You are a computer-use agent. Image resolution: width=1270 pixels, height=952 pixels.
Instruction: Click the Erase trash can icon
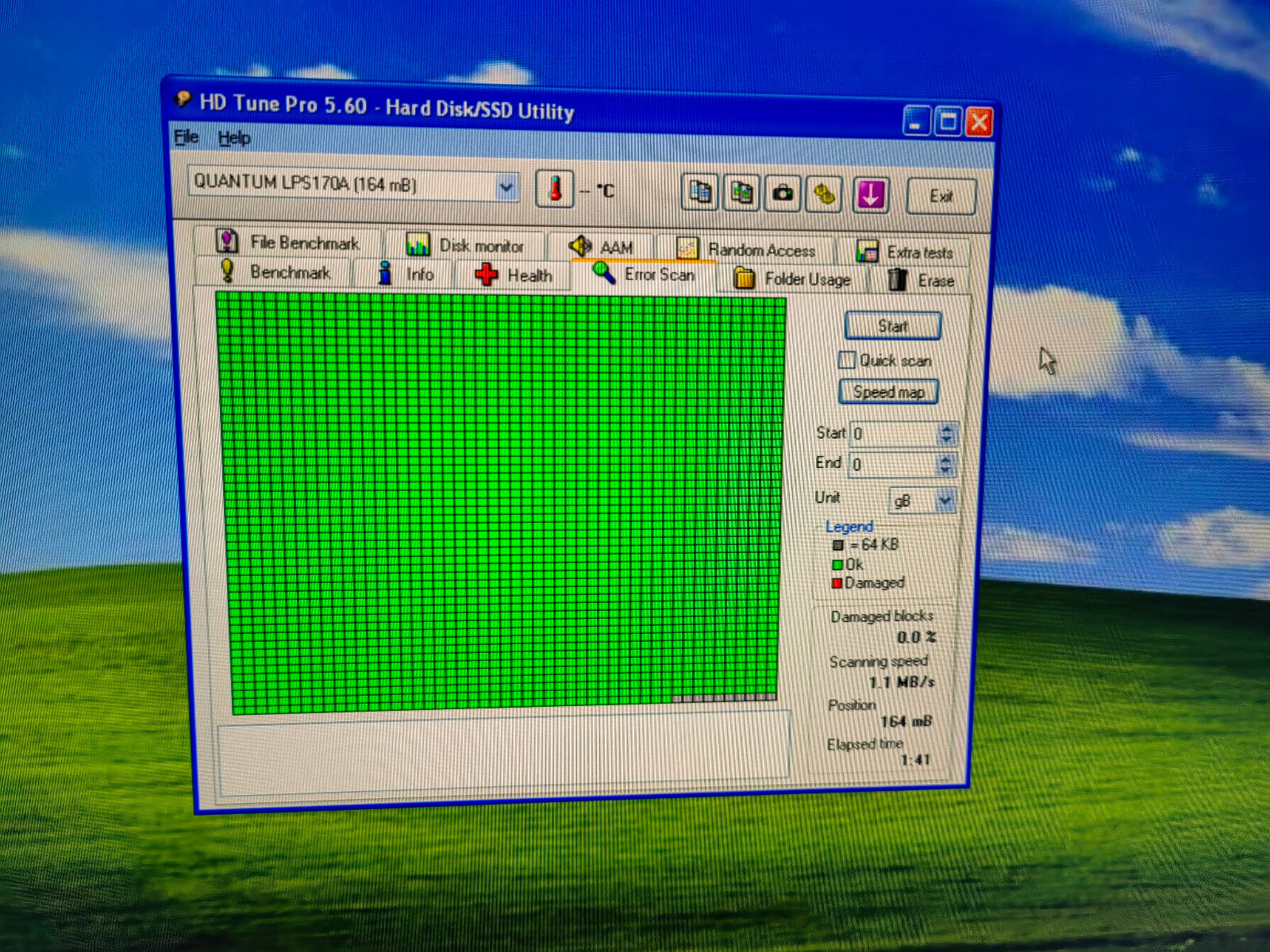point(897,279)
